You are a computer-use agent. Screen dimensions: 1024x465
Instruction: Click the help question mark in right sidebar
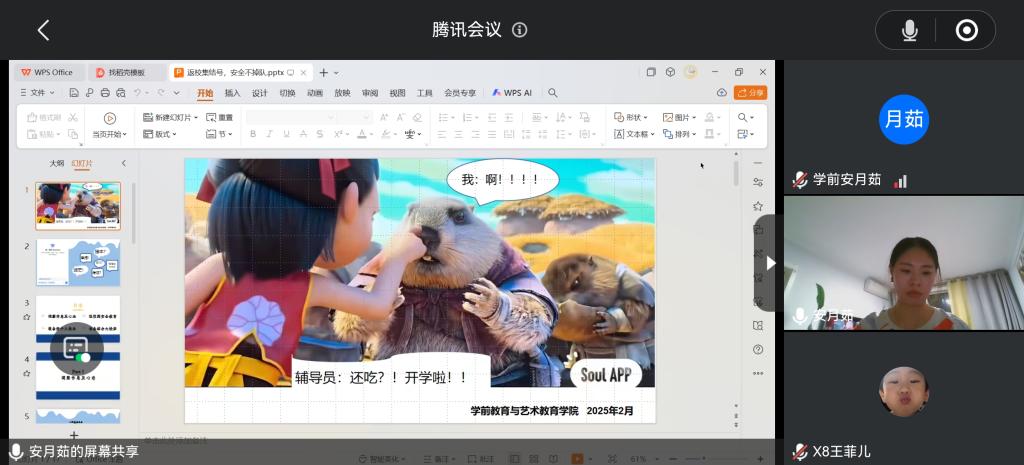point(758,349)
